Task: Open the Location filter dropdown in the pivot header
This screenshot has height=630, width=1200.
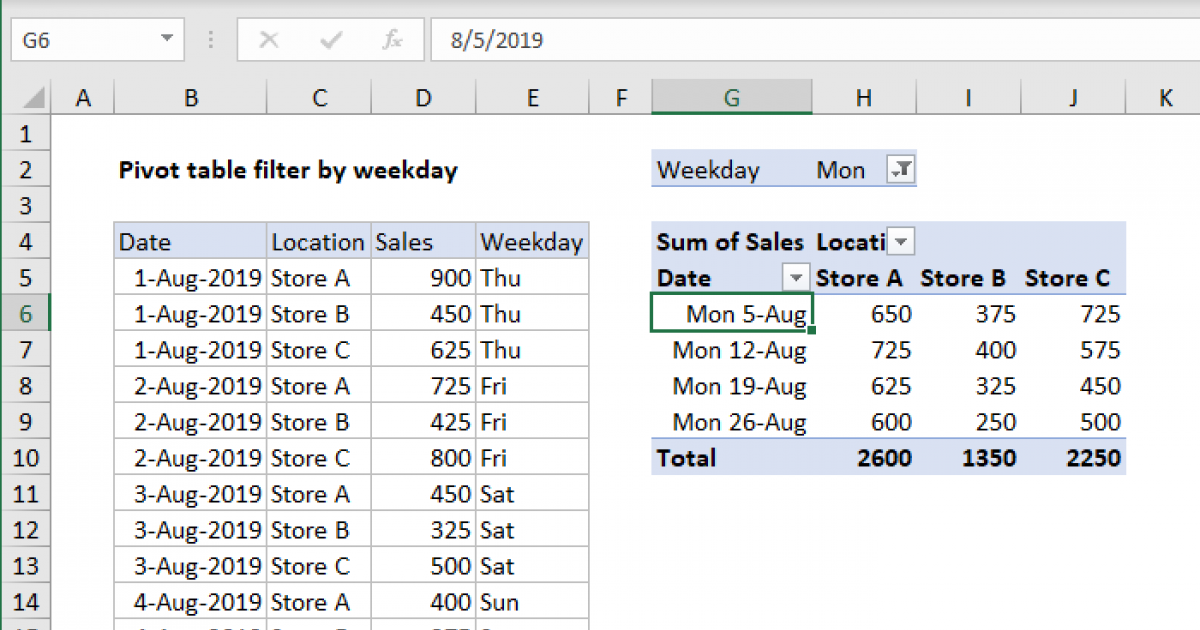Action: [901, 241]
